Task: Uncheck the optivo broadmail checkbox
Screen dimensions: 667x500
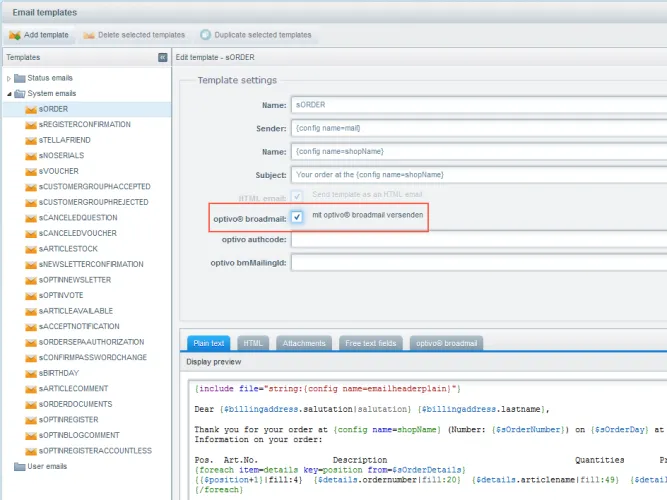Action: coord(297,217)
